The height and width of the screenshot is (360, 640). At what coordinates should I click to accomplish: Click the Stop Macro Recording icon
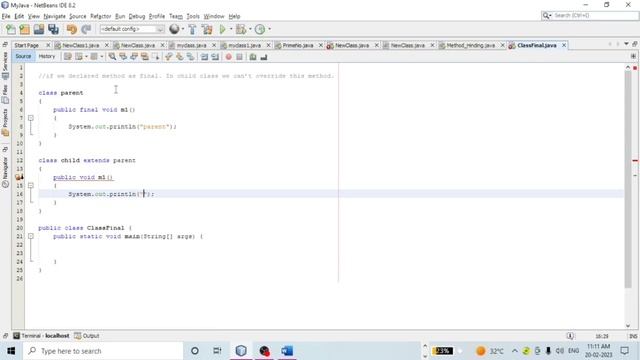pos(240,57)
